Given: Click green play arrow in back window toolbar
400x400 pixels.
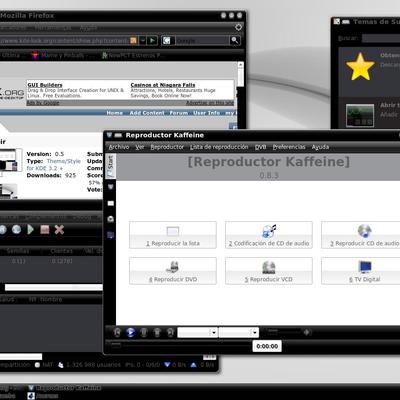Looking at the screenshot, I should click(x=31, y=229).
